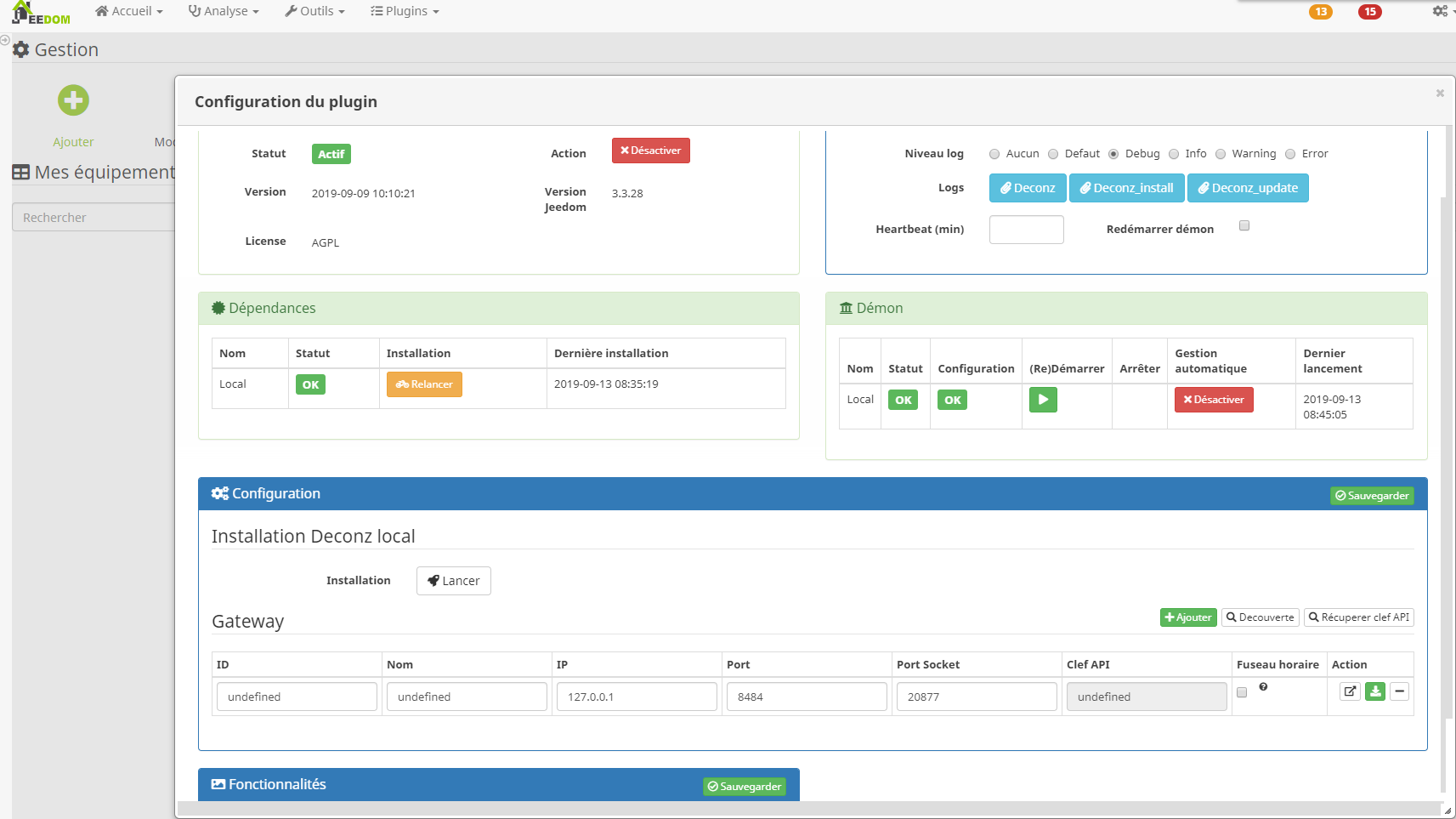Open the Outils dropdown menu
1456x819 pixels.
tap(314, 11)
